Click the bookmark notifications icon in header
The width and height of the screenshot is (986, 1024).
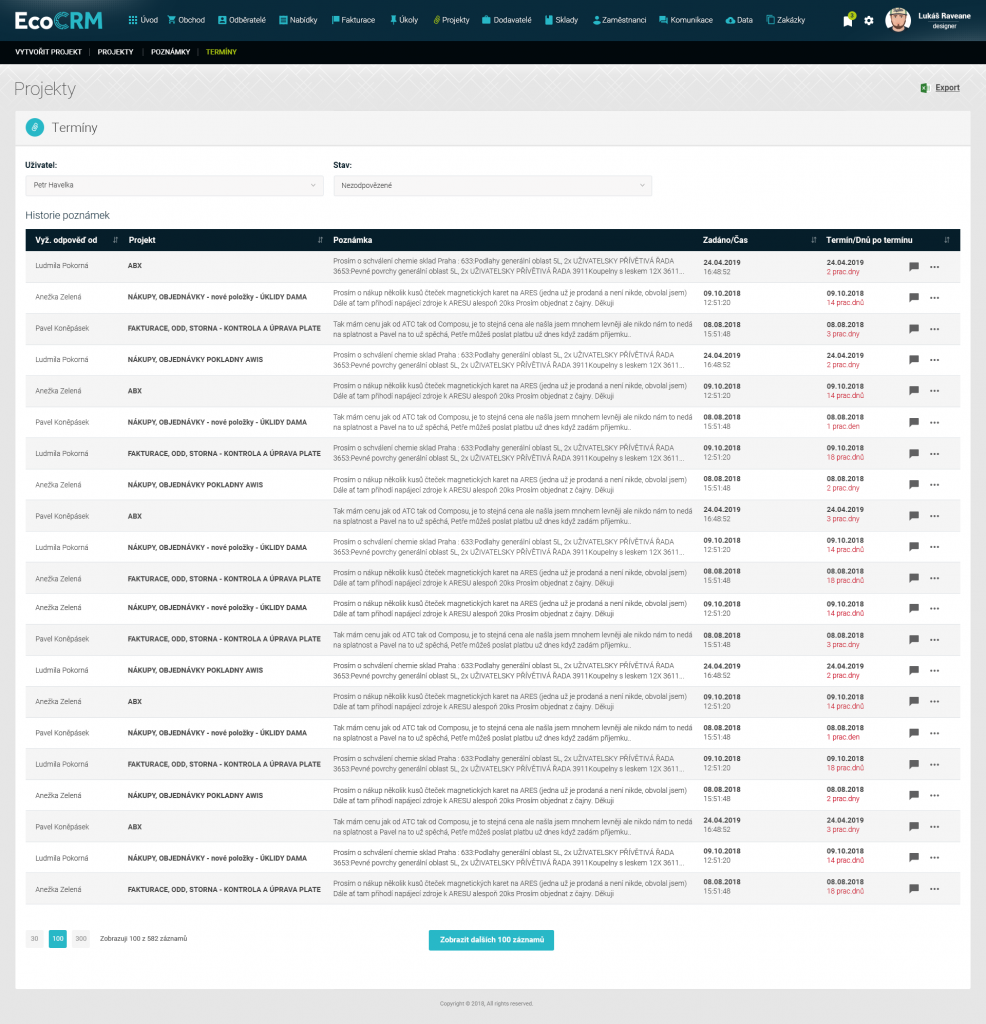click(x=848, y=21)
